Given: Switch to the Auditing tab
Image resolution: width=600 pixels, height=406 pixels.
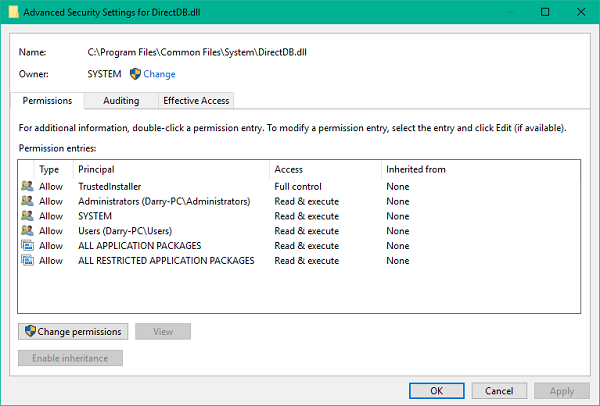Looking at the screenshot, I should (x=121, y=100).
